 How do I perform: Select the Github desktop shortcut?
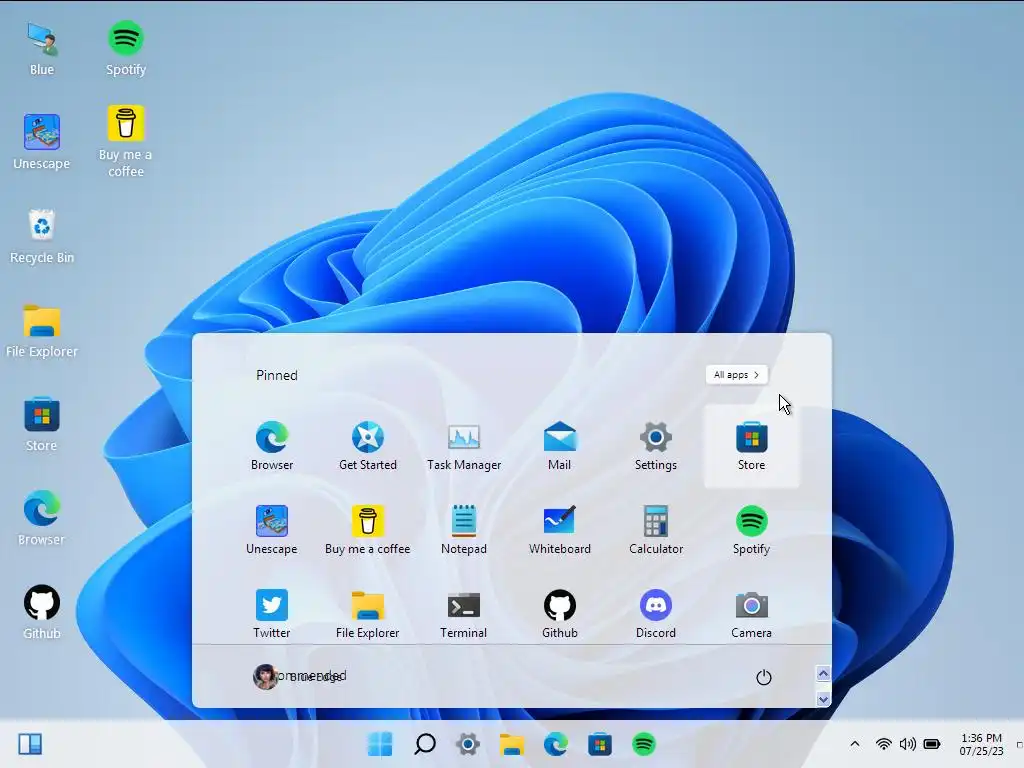42,613
